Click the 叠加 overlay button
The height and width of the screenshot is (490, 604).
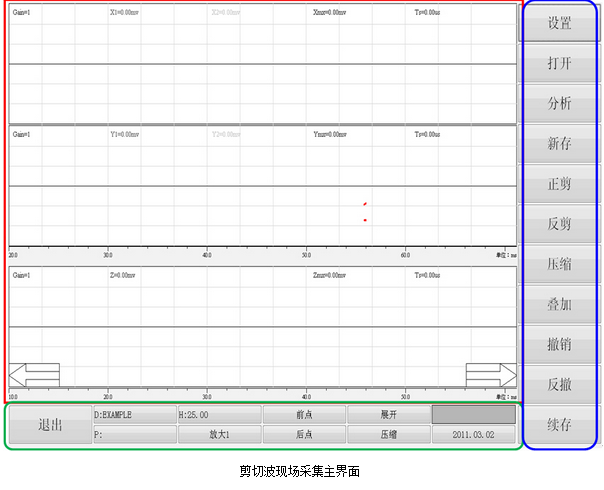click(x=559, y=304)
